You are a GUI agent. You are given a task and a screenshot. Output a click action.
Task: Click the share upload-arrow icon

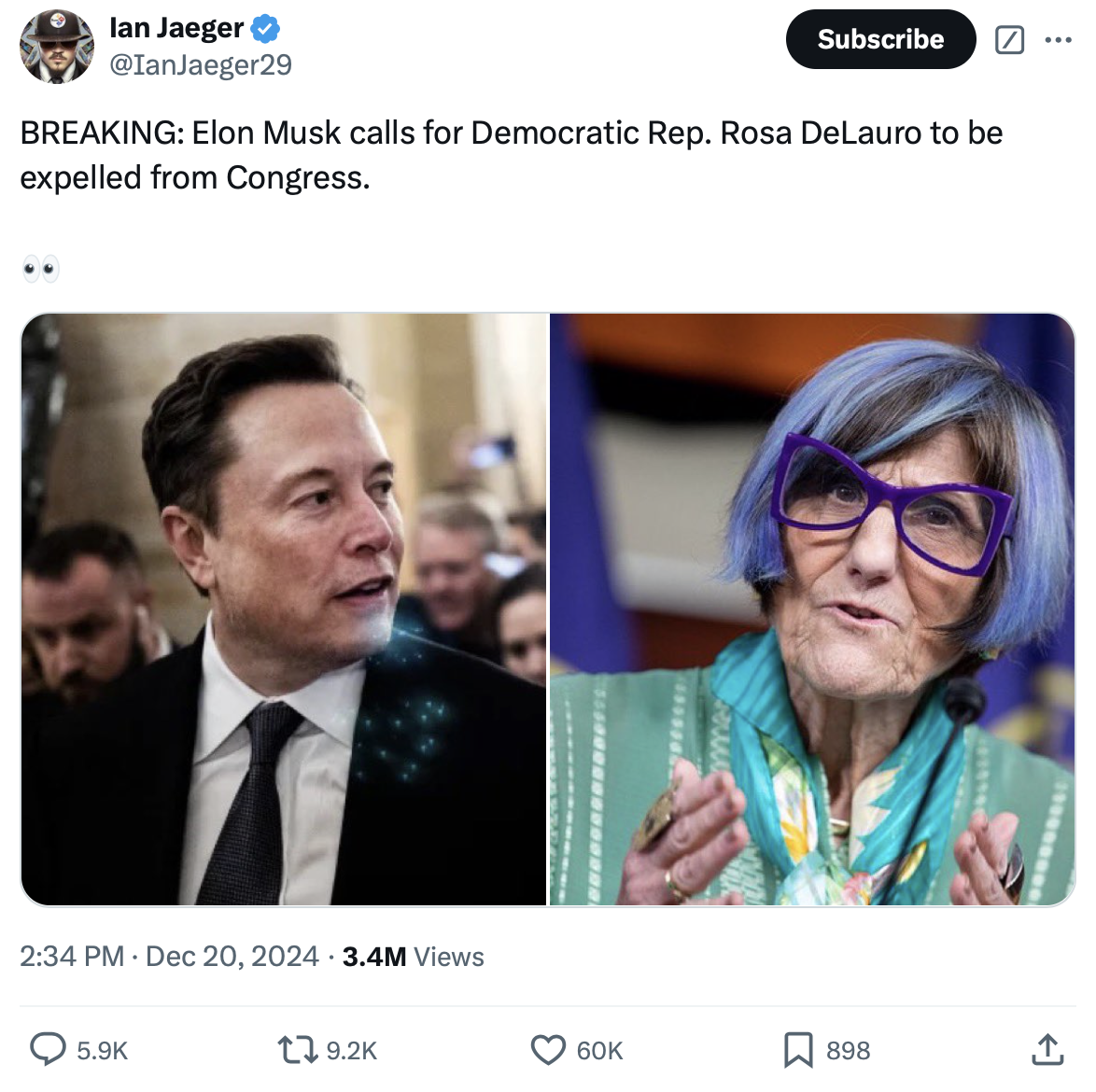[x=1047, y=1050]
